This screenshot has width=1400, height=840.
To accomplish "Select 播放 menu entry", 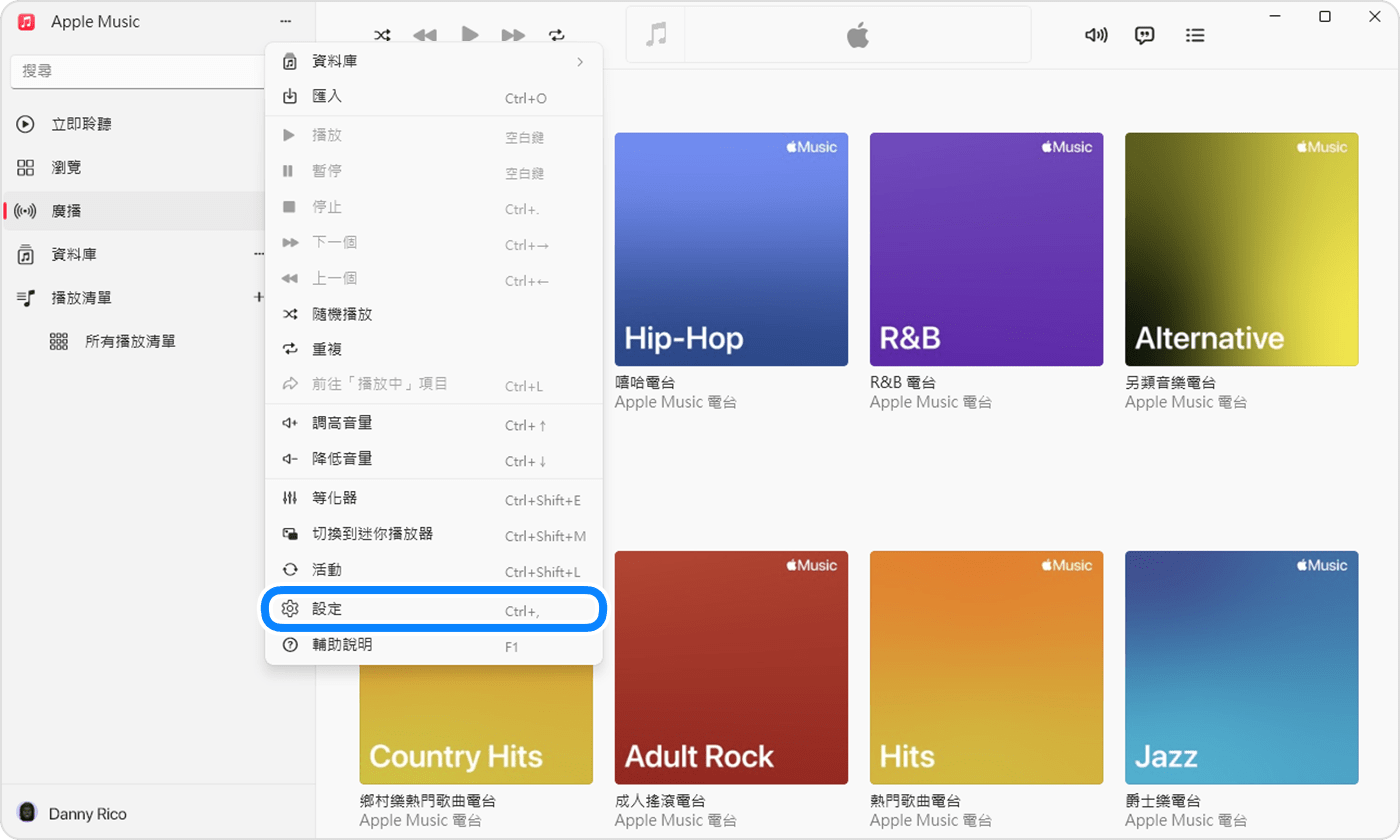I will click(434, 135).
